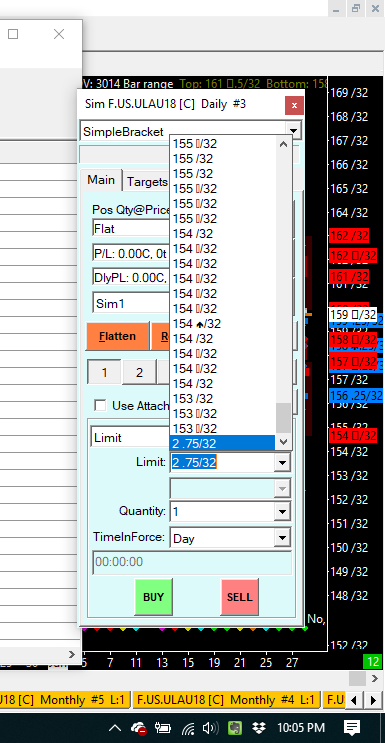Click the SELL button
This screenshot has height=743, width=385.
[x=240, y=597]
